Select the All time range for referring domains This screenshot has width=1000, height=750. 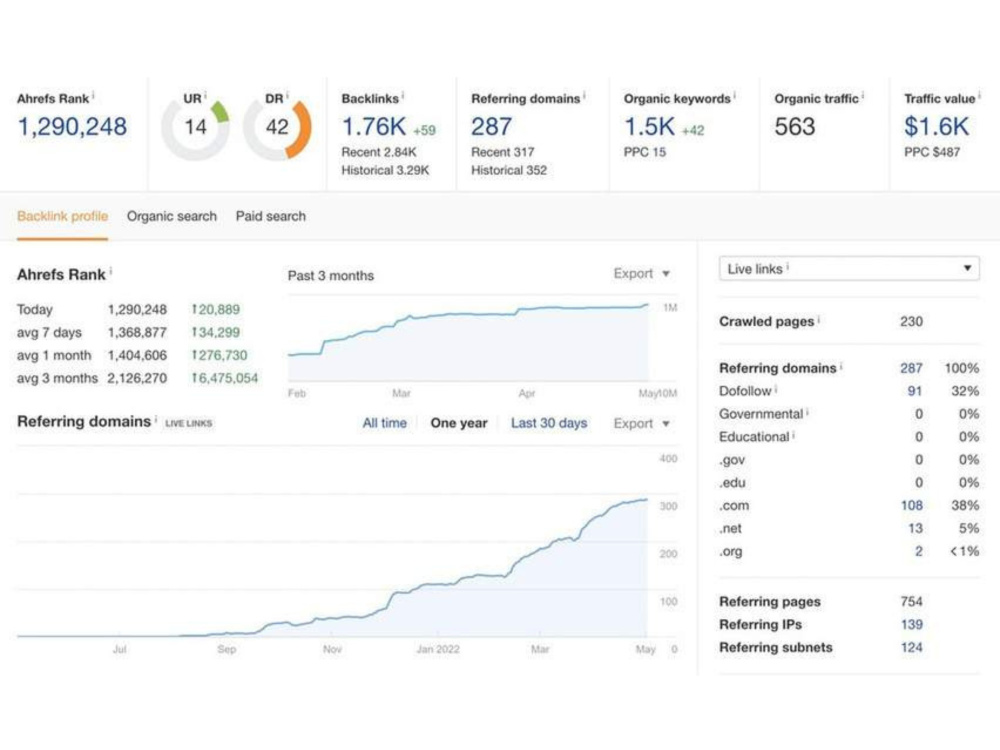tap(385, 423)
